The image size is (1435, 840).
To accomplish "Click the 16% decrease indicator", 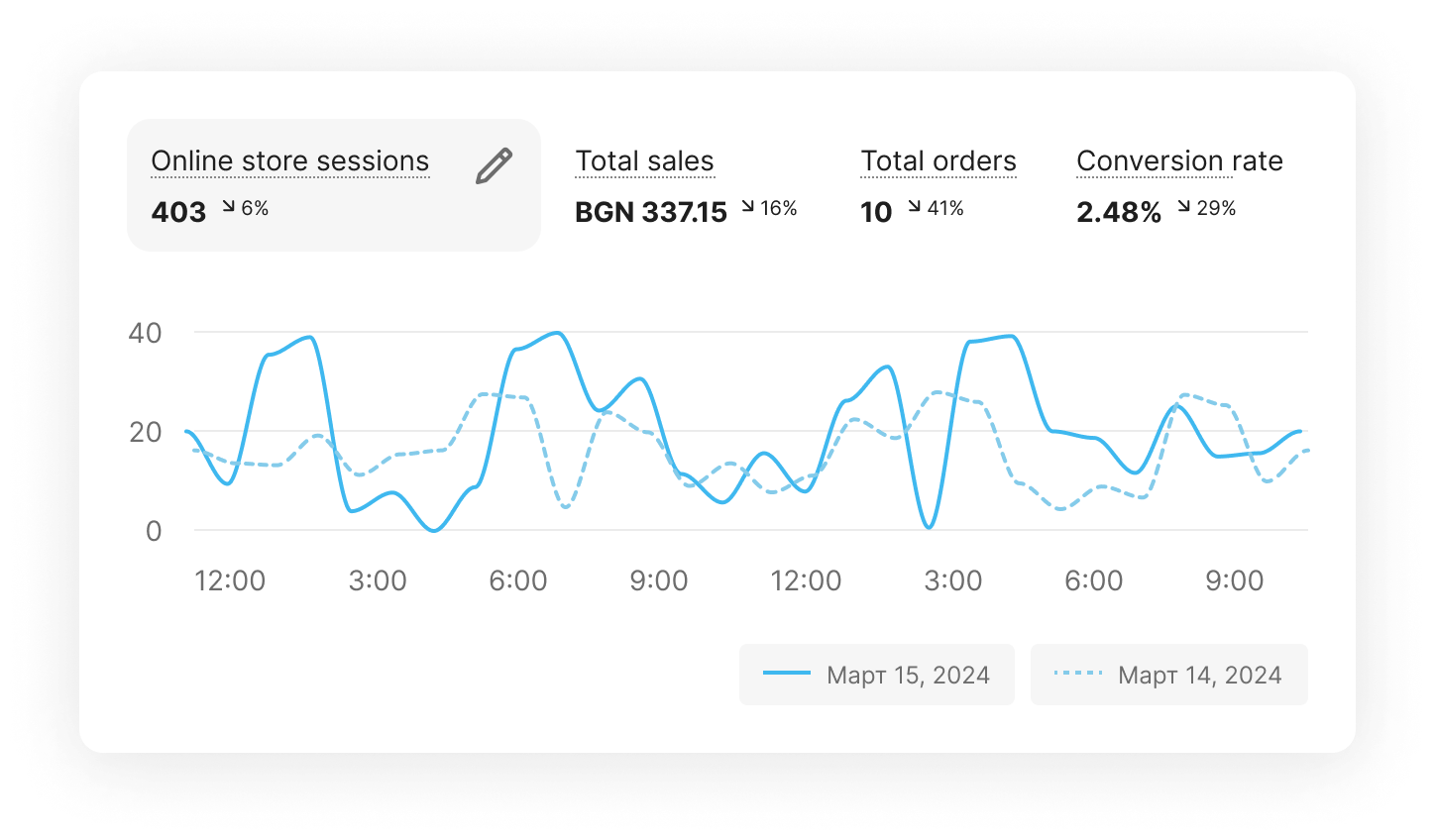I will coord(769,208).
